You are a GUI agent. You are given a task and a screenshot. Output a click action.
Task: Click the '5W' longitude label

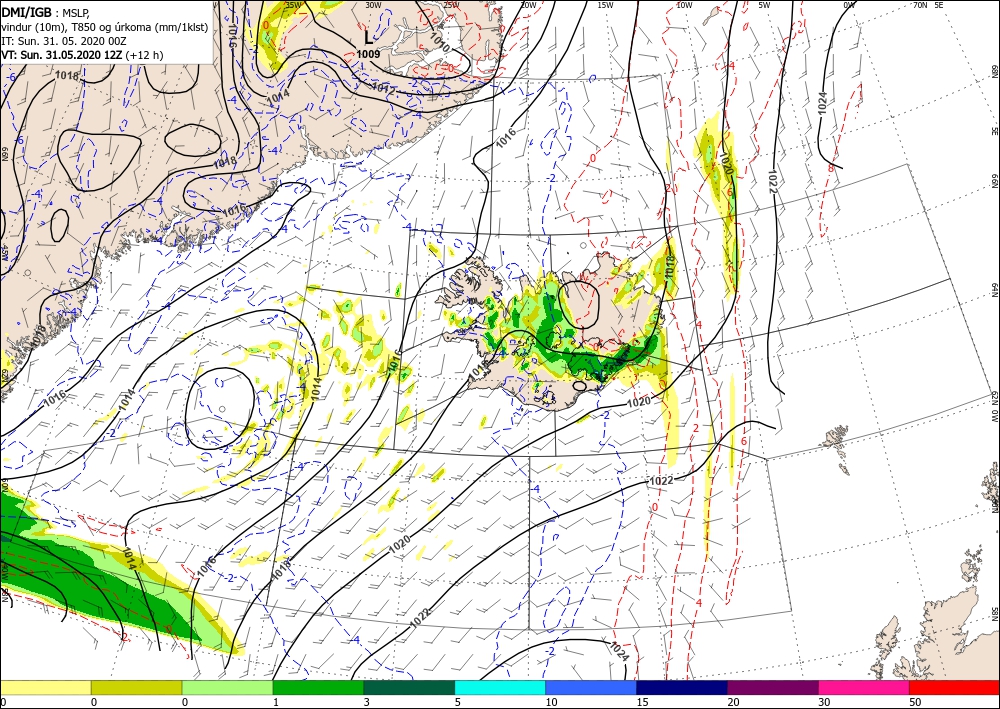(764, 5)
